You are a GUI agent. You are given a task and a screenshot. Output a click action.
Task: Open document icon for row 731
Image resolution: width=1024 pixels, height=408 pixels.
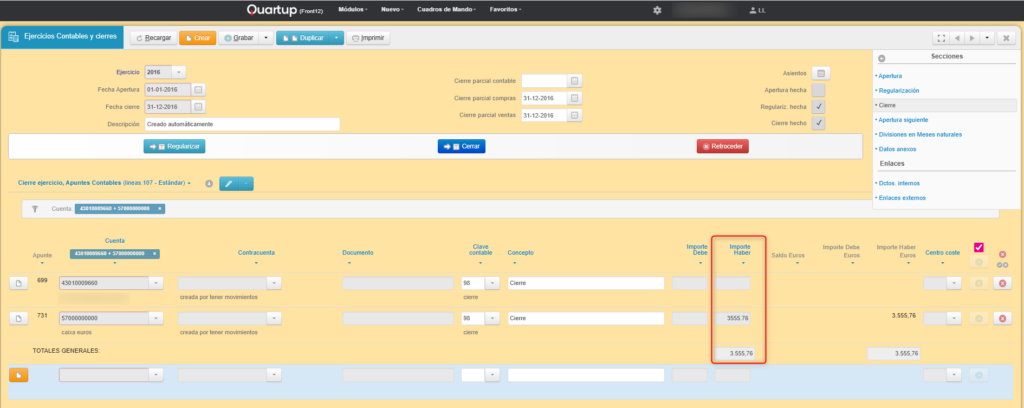click(x=18, y=318)
